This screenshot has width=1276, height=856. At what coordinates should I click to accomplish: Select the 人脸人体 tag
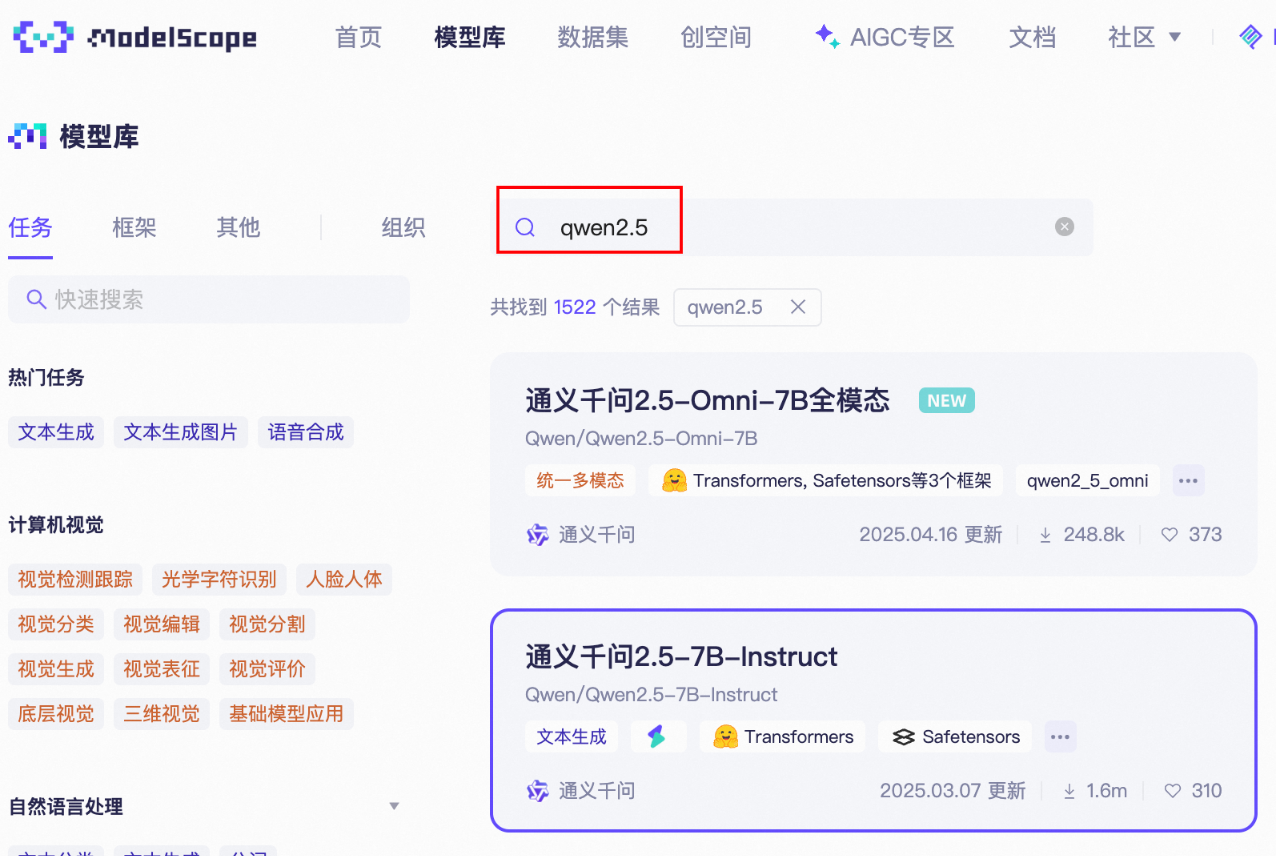344,579
